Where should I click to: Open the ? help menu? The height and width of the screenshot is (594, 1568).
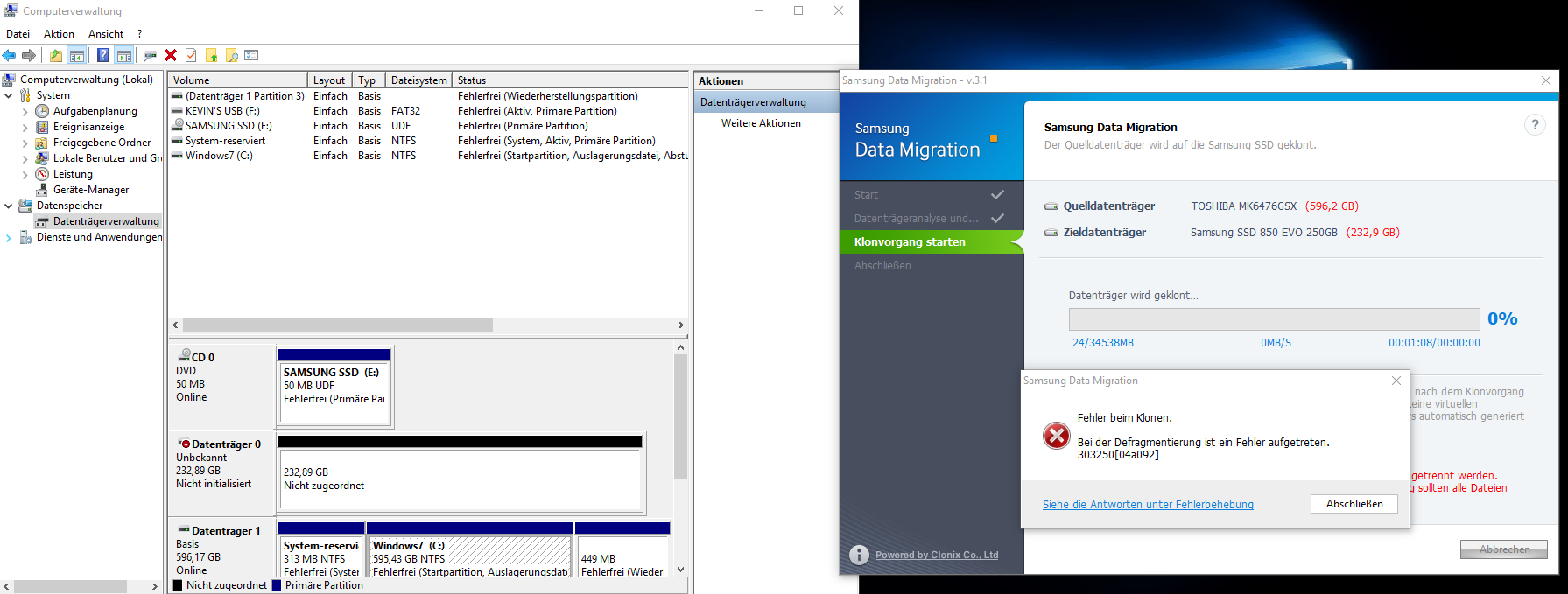140,34
